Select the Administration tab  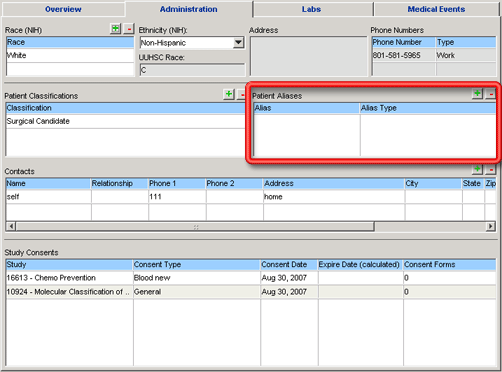189,9
